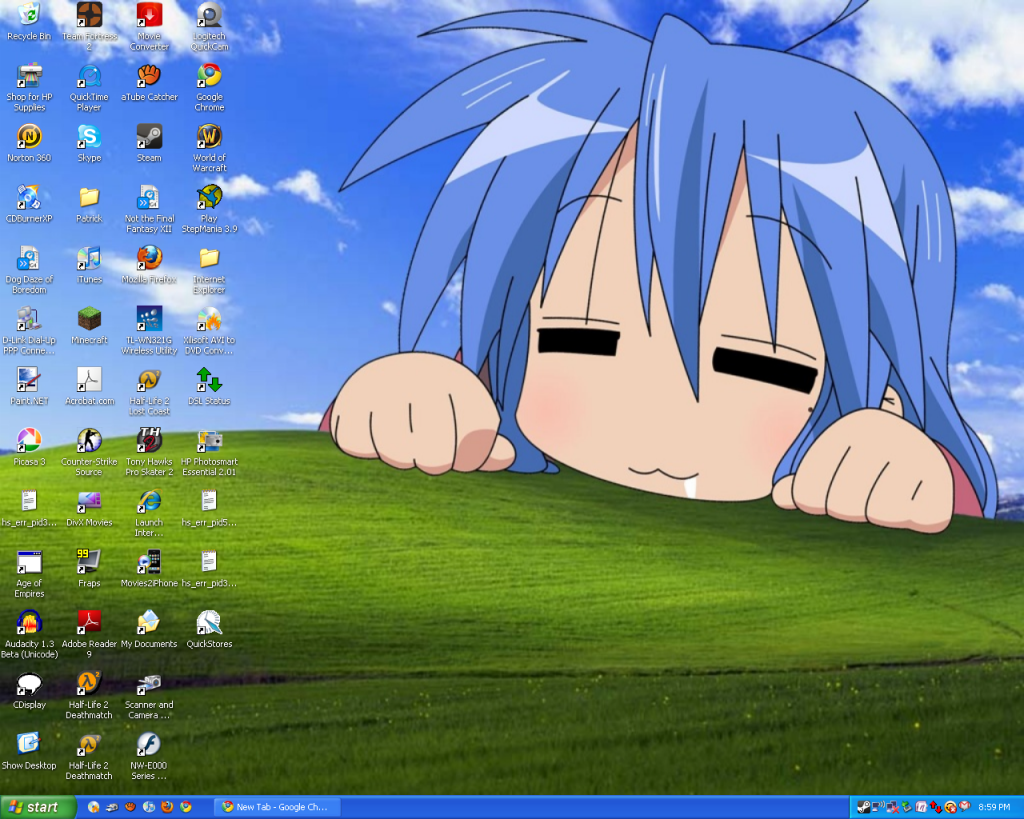Open aTube Catcher desktop icon
Screen dimensions: 1024x819
[x=149, y=83]
